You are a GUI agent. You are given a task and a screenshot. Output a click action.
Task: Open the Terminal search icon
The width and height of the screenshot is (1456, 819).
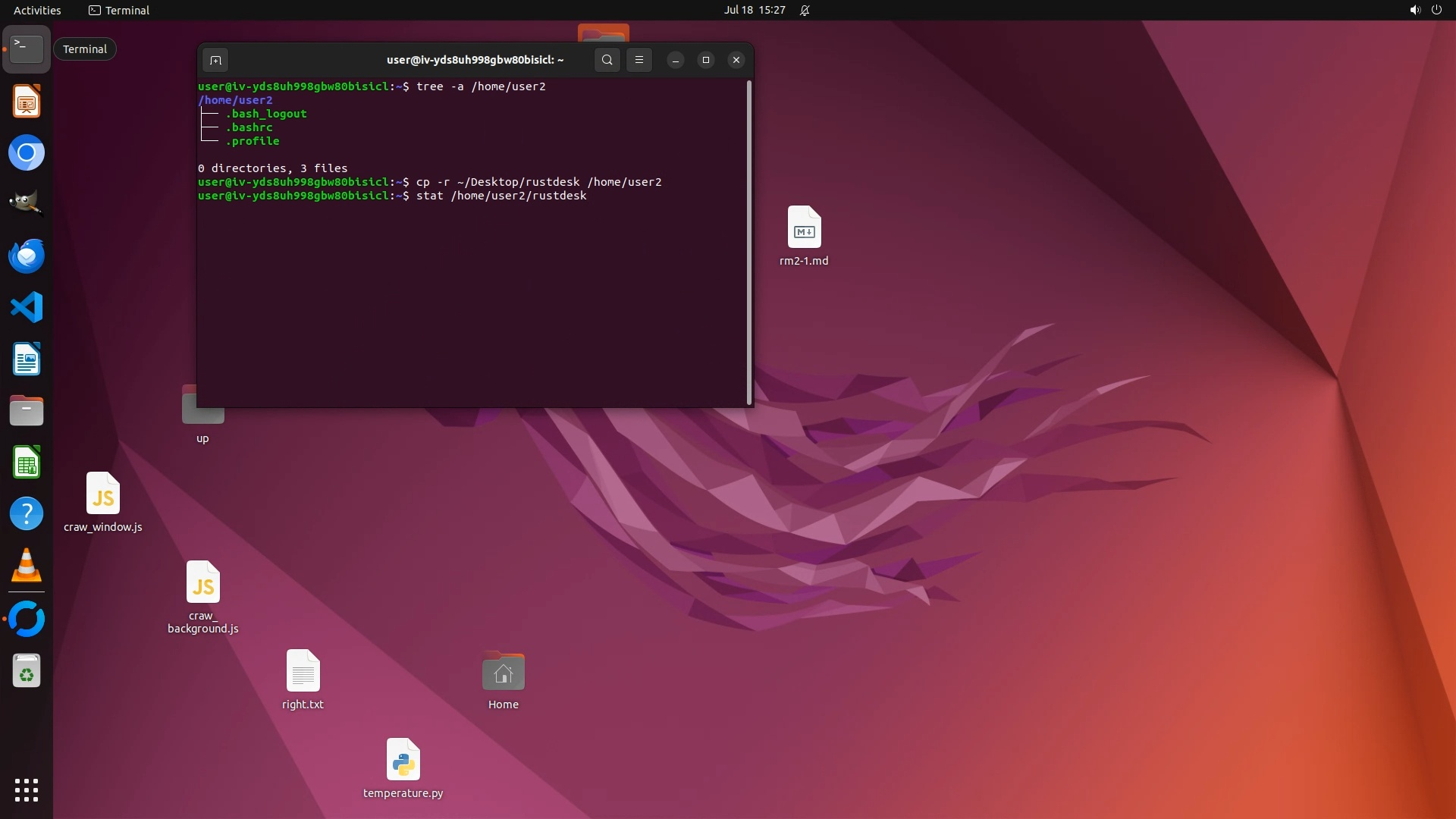[x=607, y=60]
